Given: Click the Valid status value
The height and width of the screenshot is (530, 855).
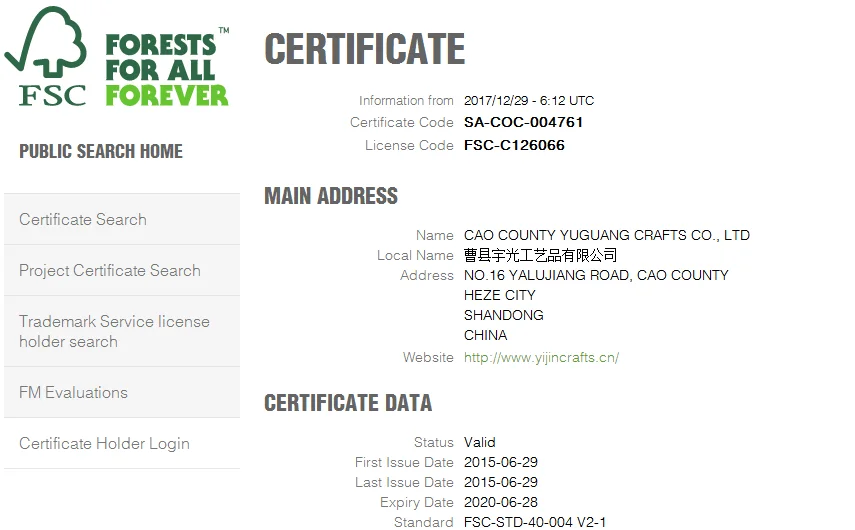Looking at the screenshot, I should pyautogui.click(x=480, y=442).
